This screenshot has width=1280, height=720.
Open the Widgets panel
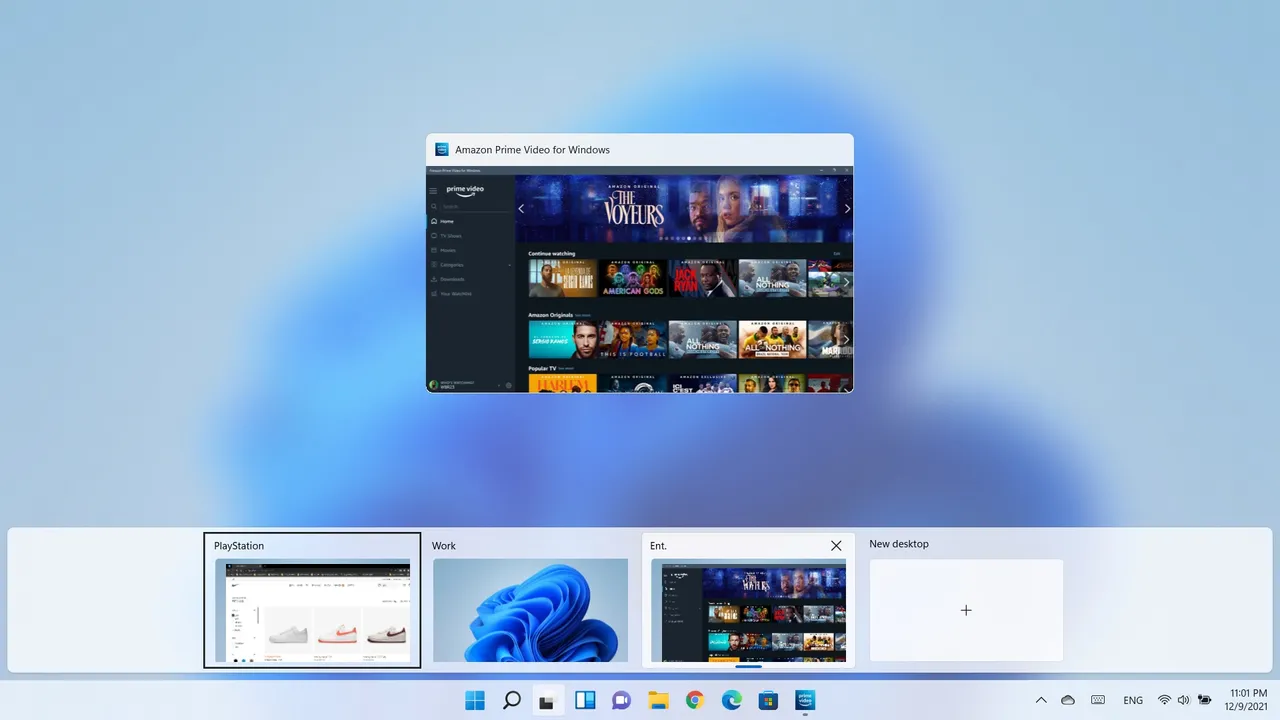point(585,700)
